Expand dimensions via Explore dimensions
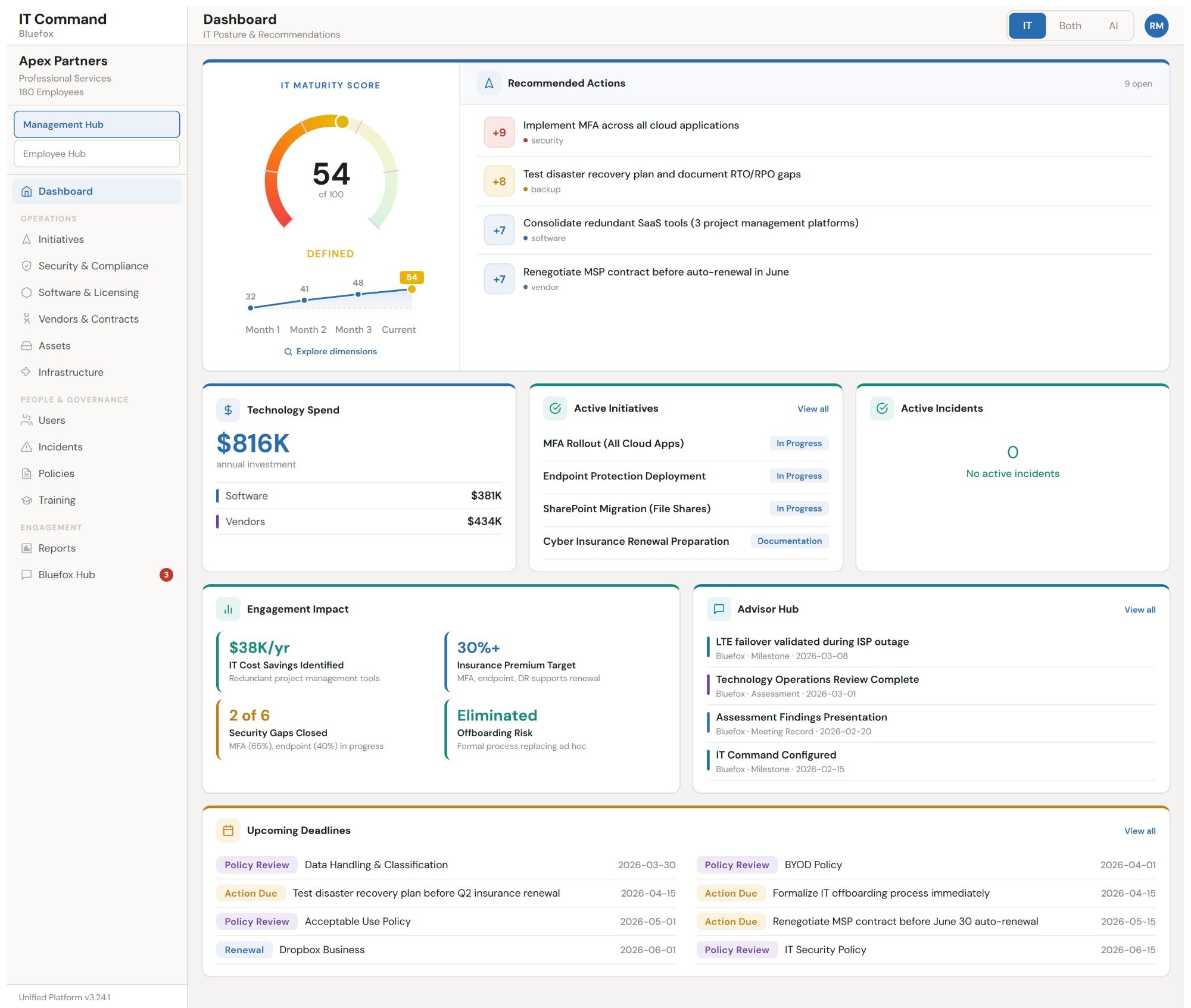This screenshot has height=1008, width=1191. (331, 351)
